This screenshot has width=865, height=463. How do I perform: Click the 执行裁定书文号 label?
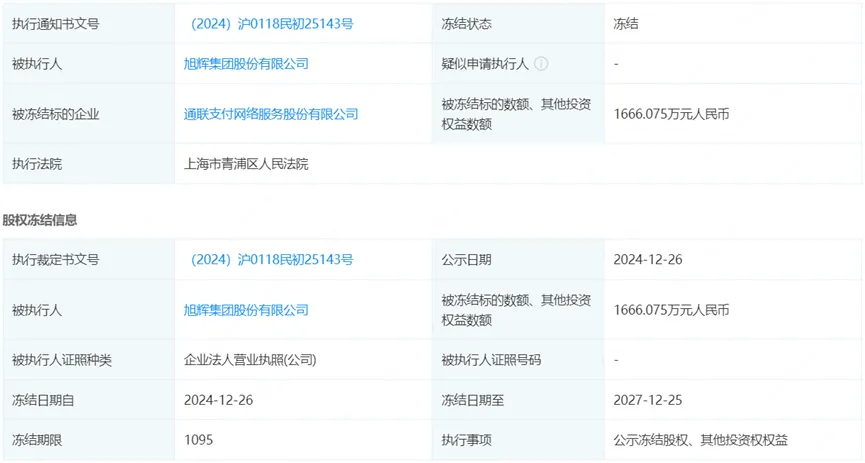point(55,259)
